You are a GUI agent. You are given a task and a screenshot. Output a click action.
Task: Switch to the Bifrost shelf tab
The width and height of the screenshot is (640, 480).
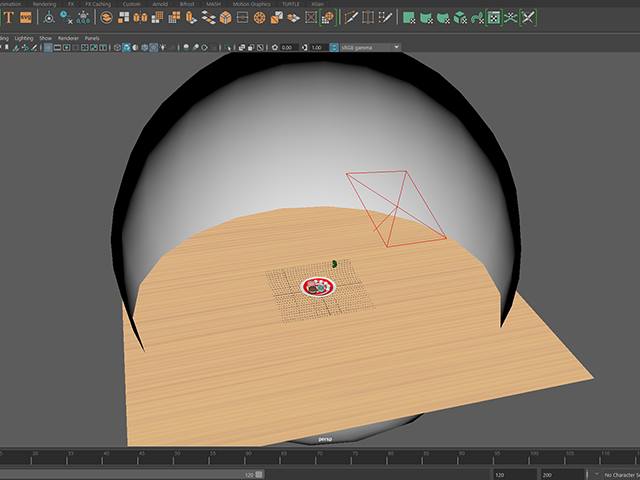(187, 4)
